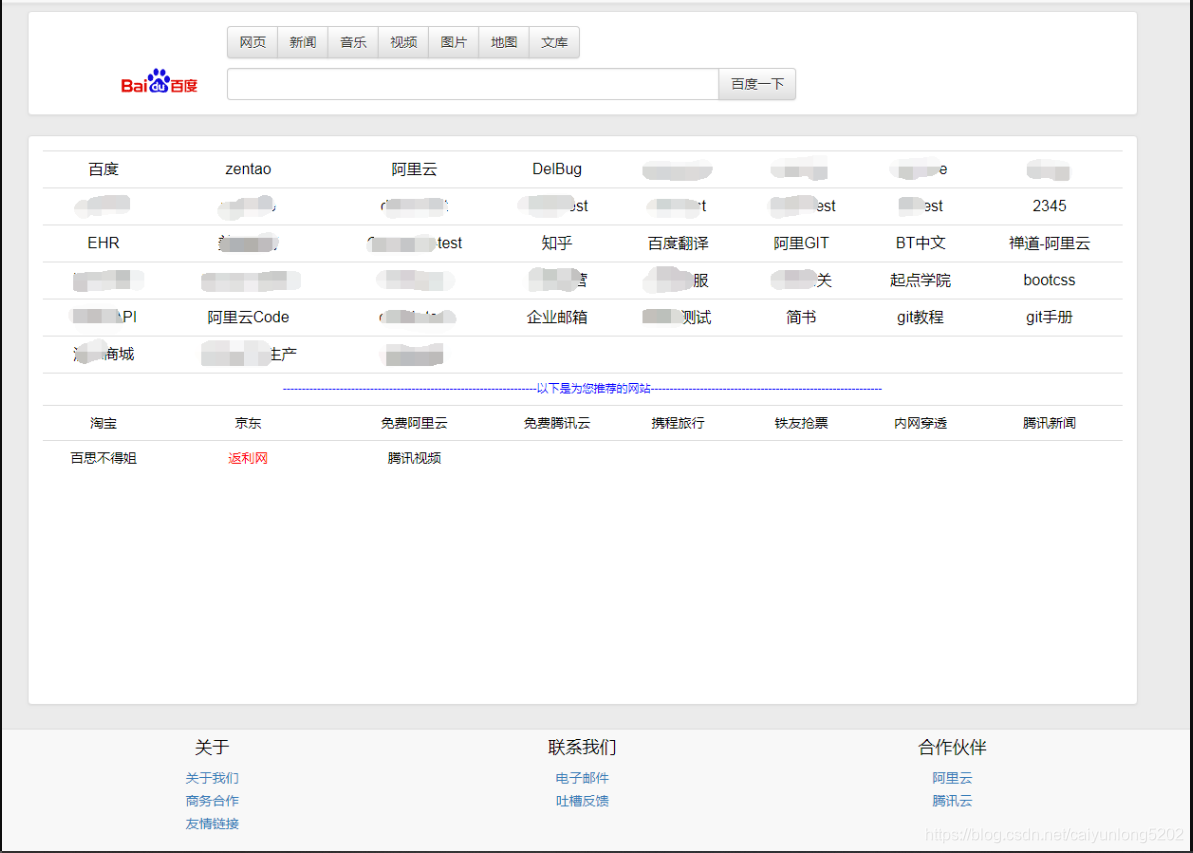Click the 电子邮件 contact link

[x=582, y=778]
